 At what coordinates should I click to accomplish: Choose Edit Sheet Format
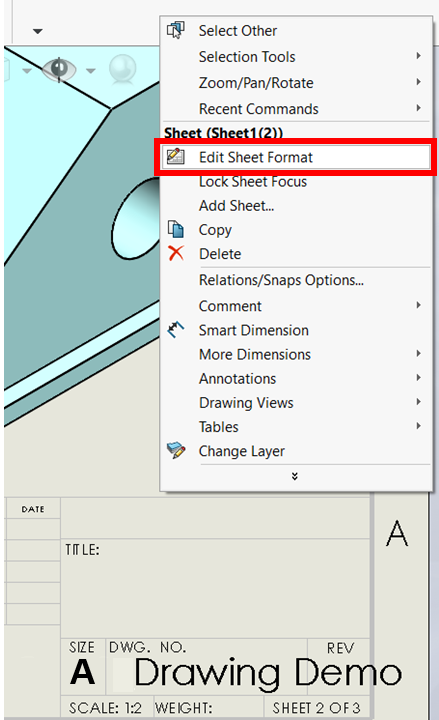[x=296, y=157]
